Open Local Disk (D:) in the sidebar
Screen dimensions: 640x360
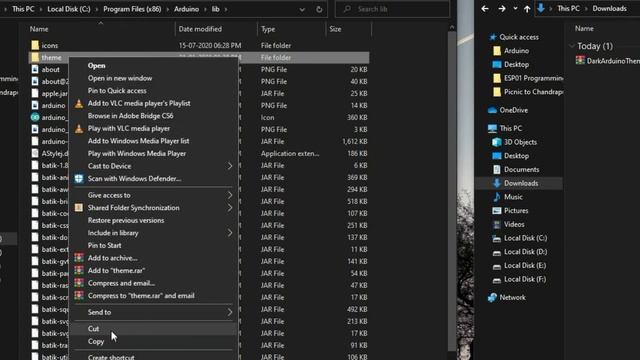525,252
